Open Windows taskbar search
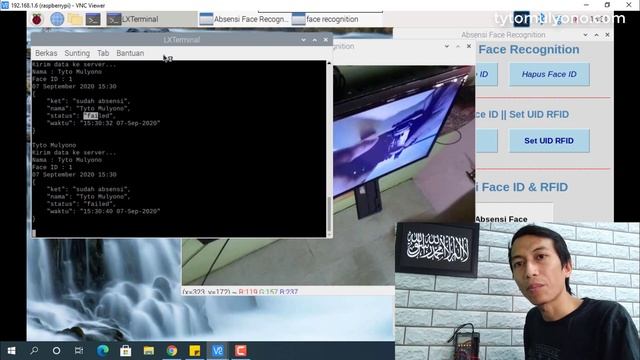The height and width of the screenshot is (360, 640). point(34,351)
